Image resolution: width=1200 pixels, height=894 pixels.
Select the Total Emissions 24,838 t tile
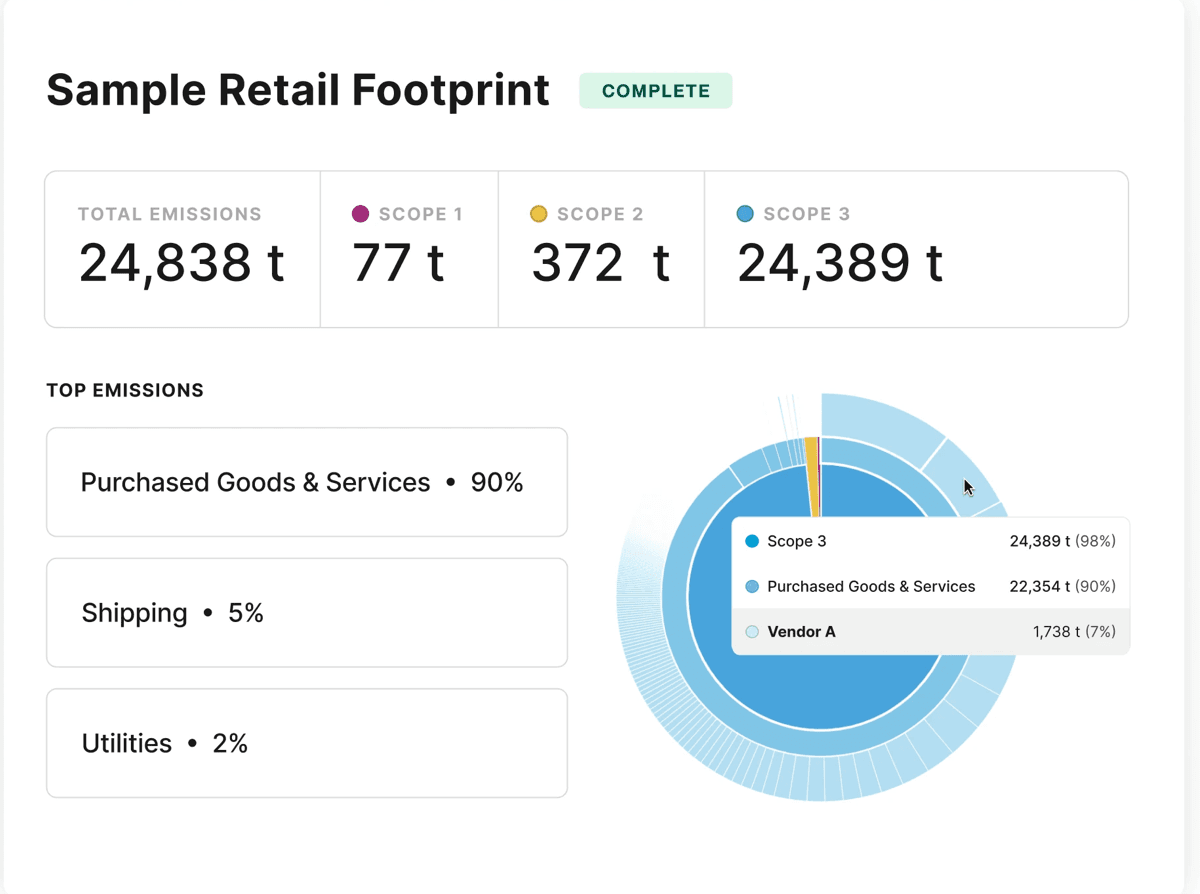coord(182,249)
